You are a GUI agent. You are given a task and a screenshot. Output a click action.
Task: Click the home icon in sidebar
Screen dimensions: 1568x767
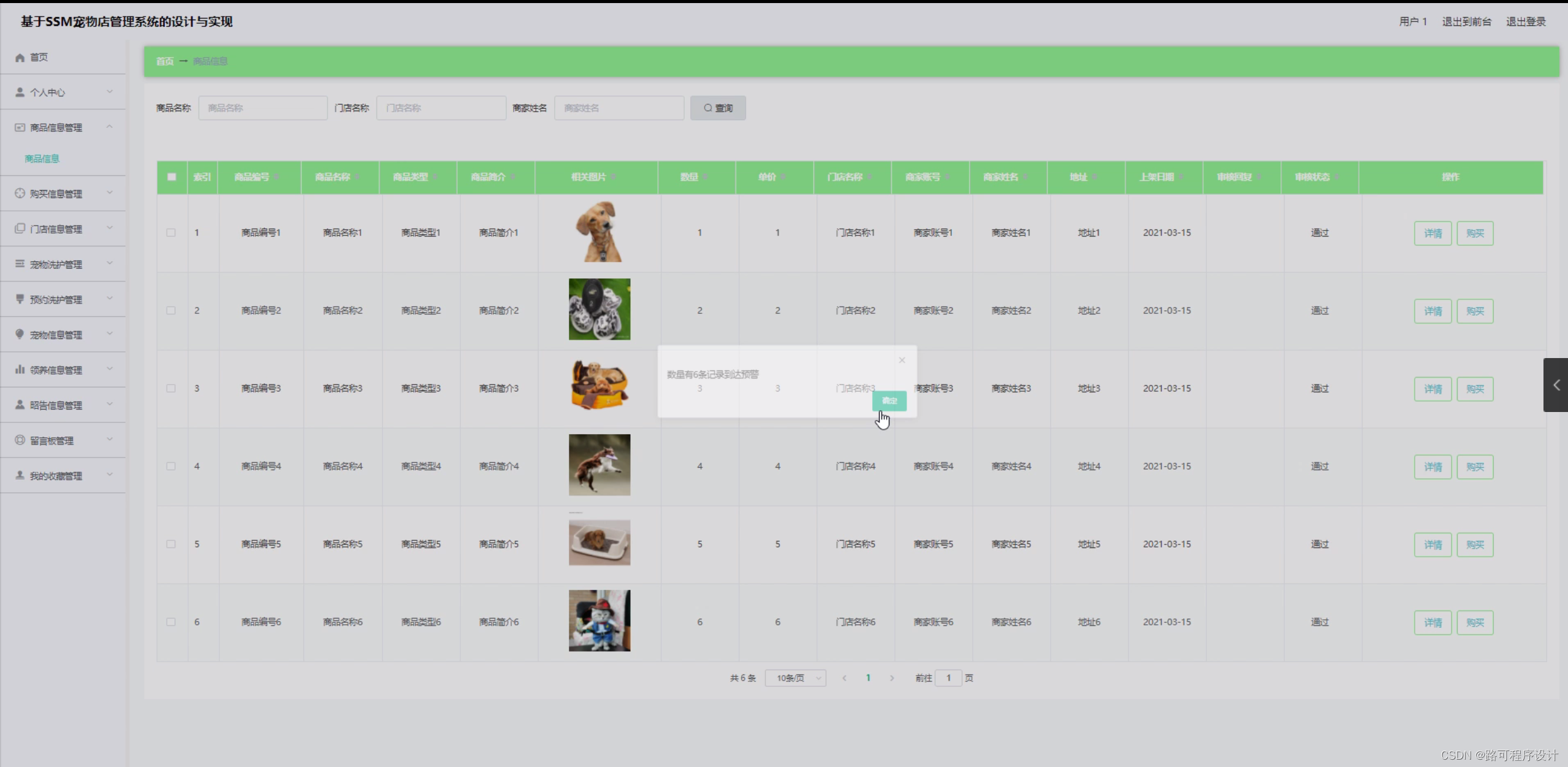(x=20, y=58)
